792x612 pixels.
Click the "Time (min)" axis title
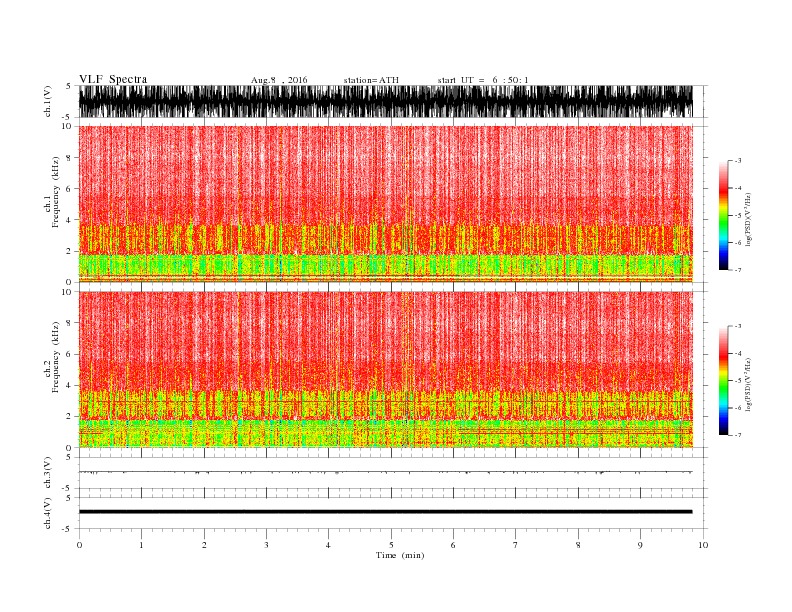coord(400,555)
